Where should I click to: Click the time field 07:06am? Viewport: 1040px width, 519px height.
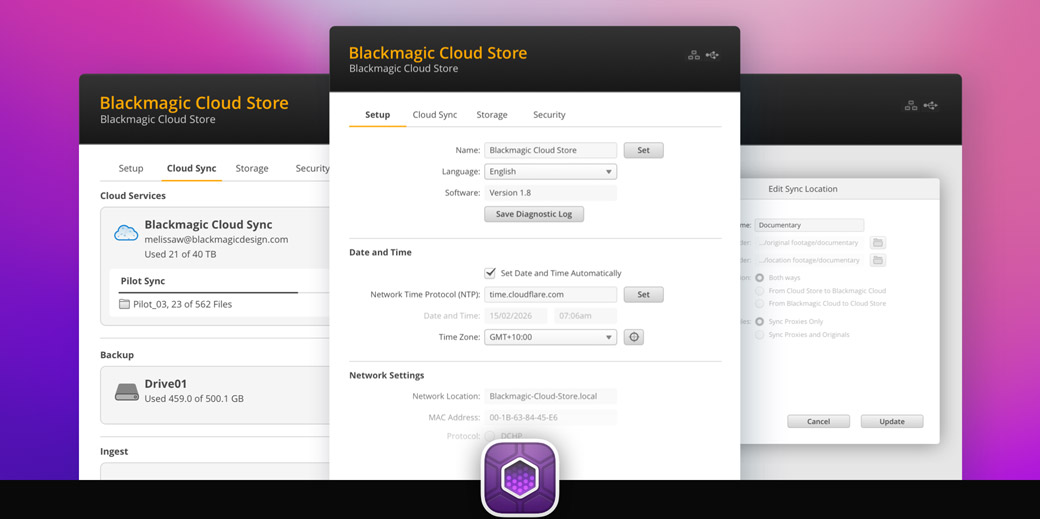click(x=586, y=316)
